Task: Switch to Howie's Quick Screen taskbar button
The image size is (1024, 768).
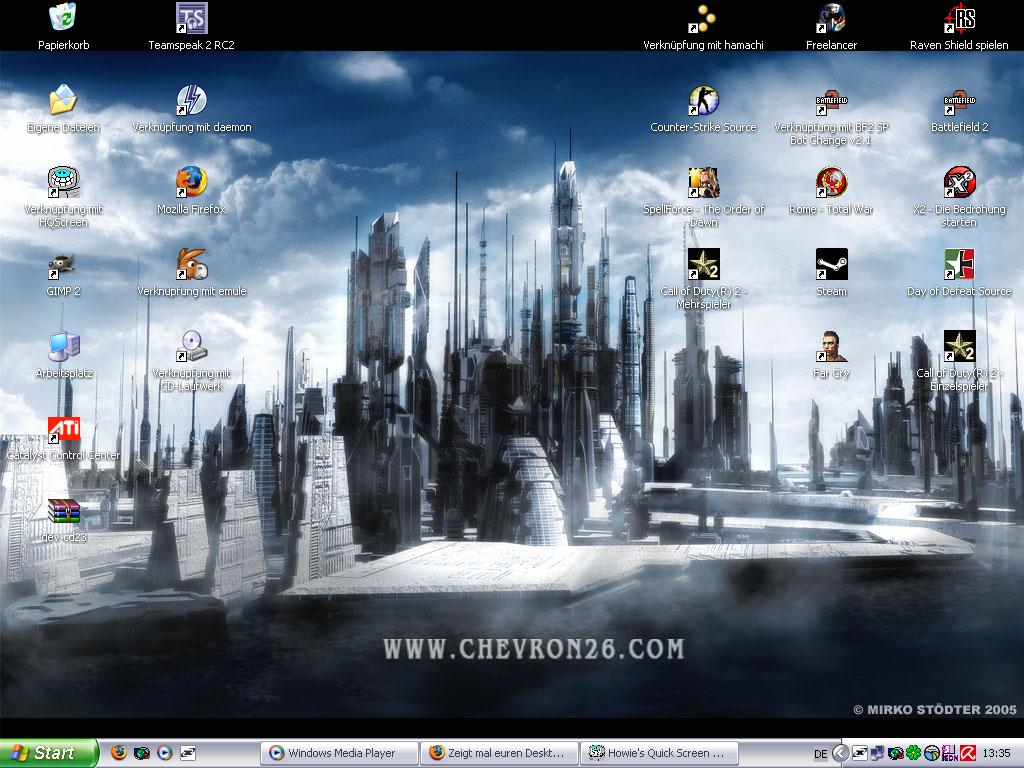Action: [x=660, y=754]
